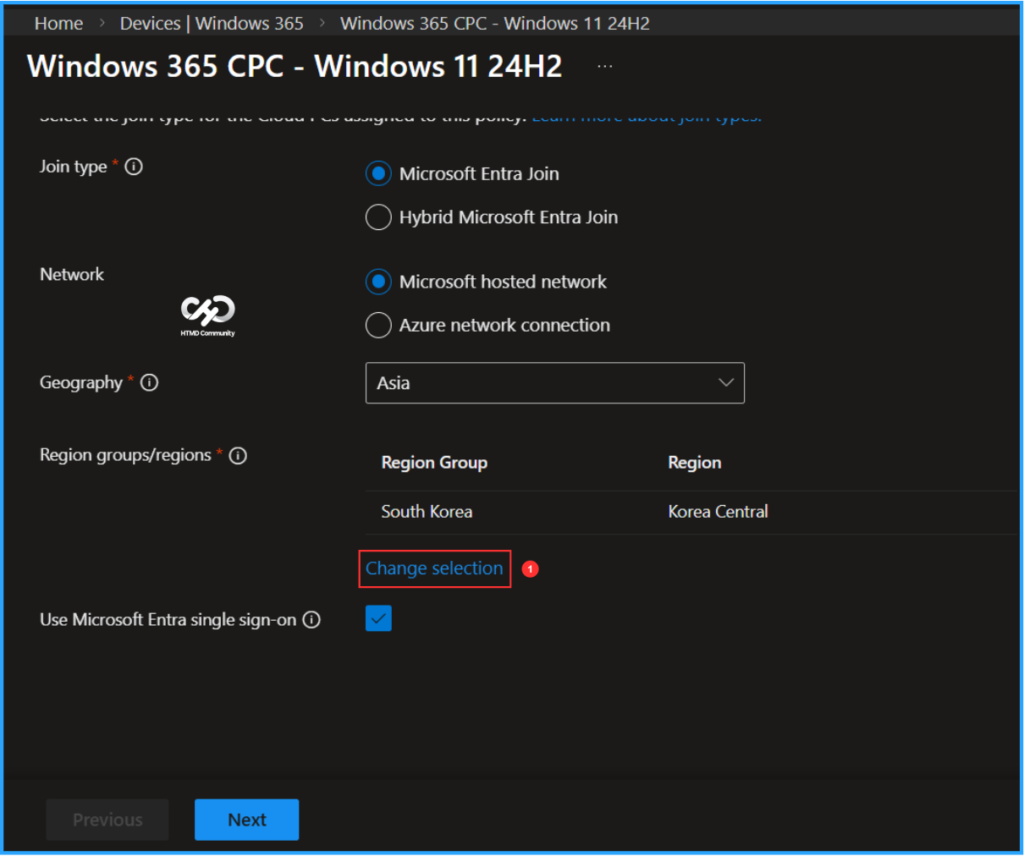
Task: Click the Change selection link
Action: tap(434, 568)
